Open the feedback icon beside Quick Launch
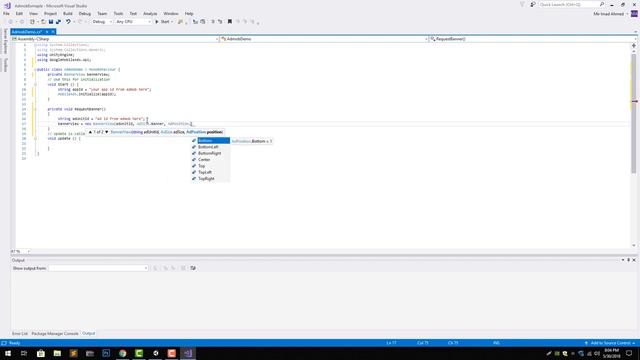Screen dimensions: 640x360 click(x=533, y=4)
